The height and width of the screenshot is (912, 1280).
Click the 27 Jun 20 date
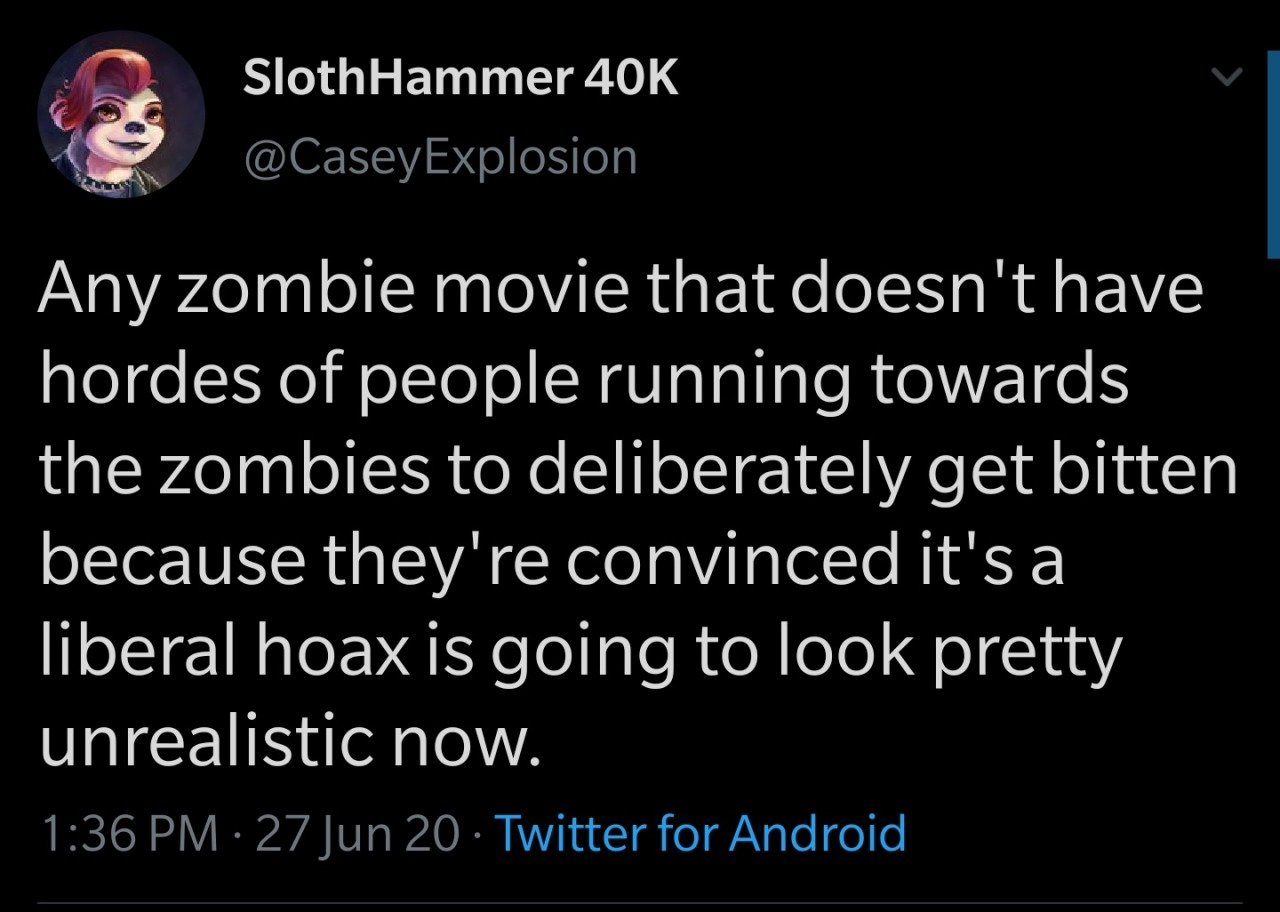[x=357, y=833]
